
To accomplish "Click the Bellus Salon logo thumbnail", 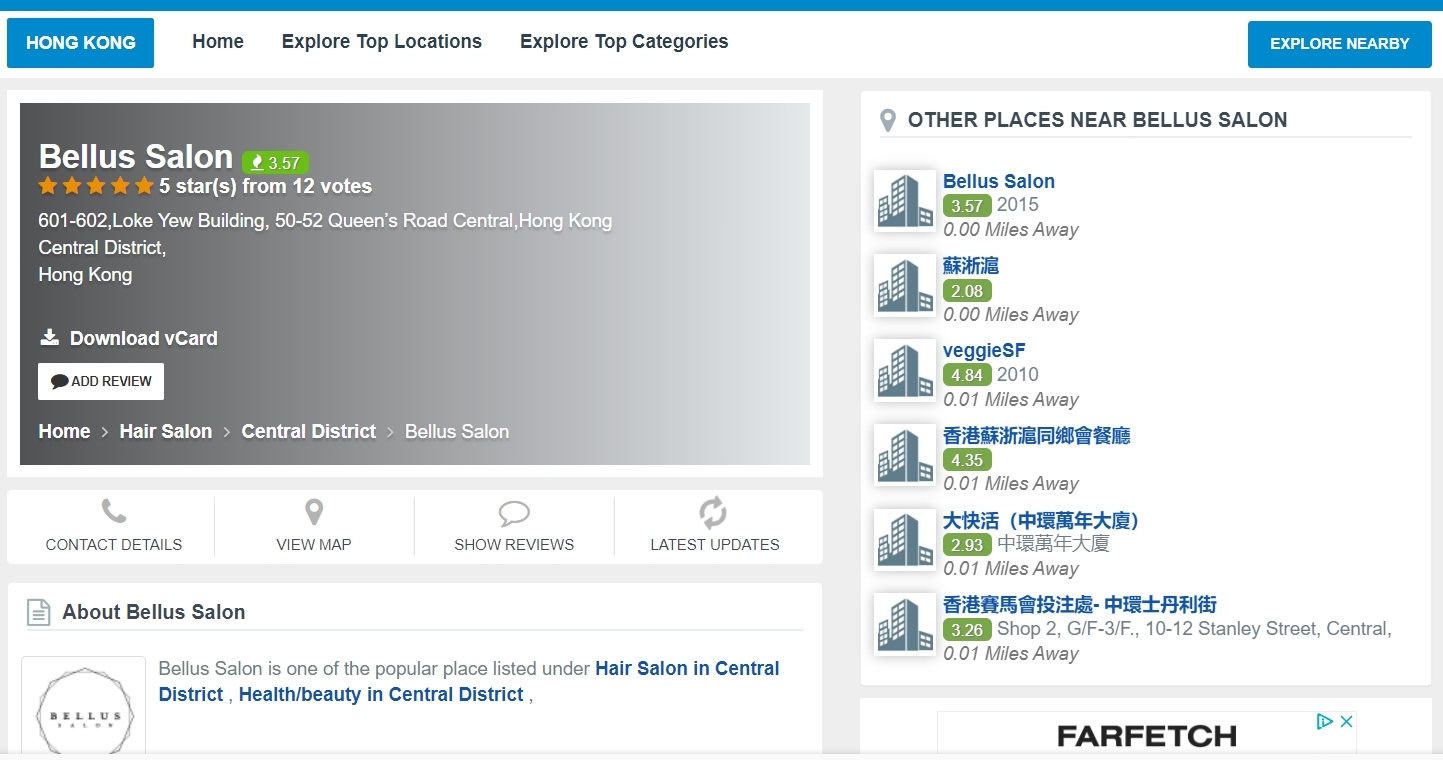I will (x=84, y=707).
